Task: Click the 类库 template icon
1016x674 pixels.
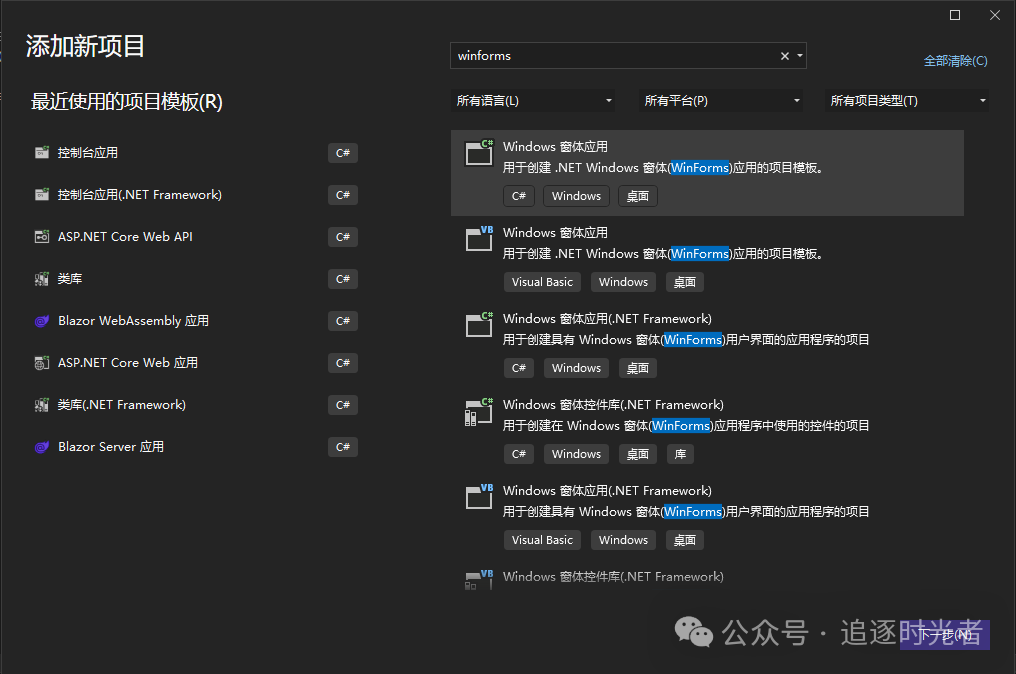Action: (42, 279)
